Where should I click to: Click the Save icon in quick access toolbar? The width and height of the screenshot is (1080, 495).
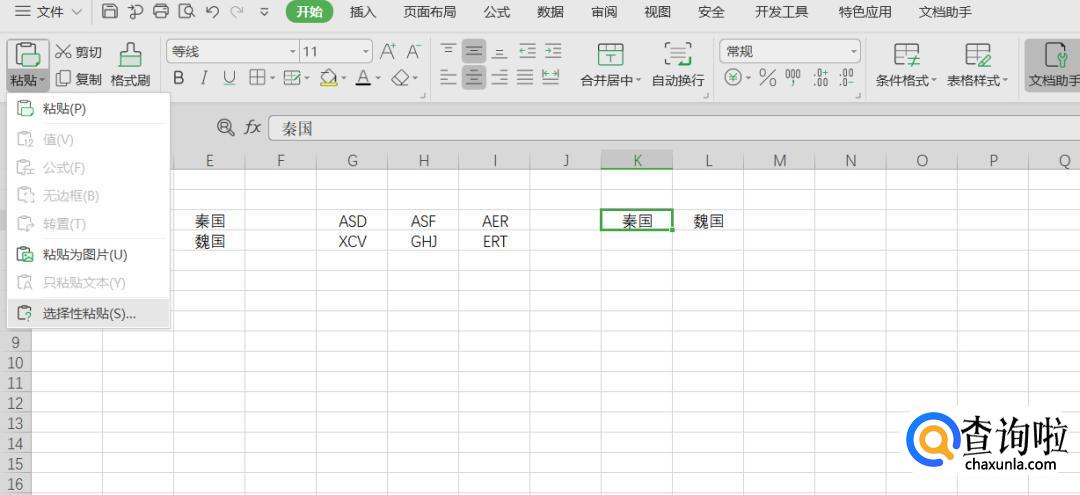click(109, 11)
